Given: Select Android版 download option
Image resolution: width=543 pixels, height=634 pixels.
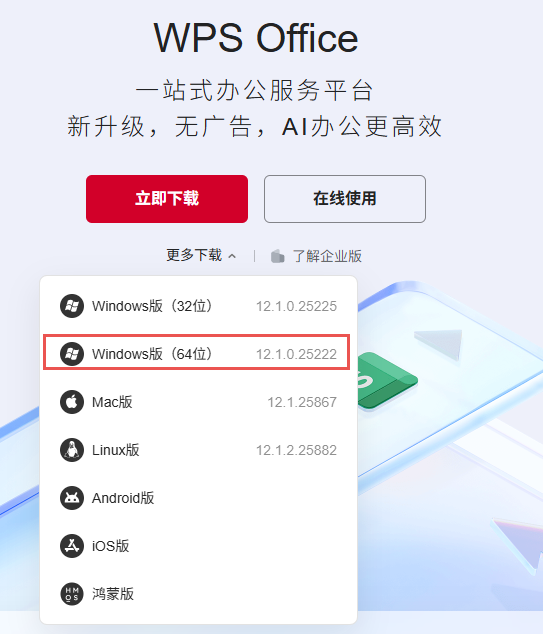Looking at the screenshot, I should (x=199, y=498).
